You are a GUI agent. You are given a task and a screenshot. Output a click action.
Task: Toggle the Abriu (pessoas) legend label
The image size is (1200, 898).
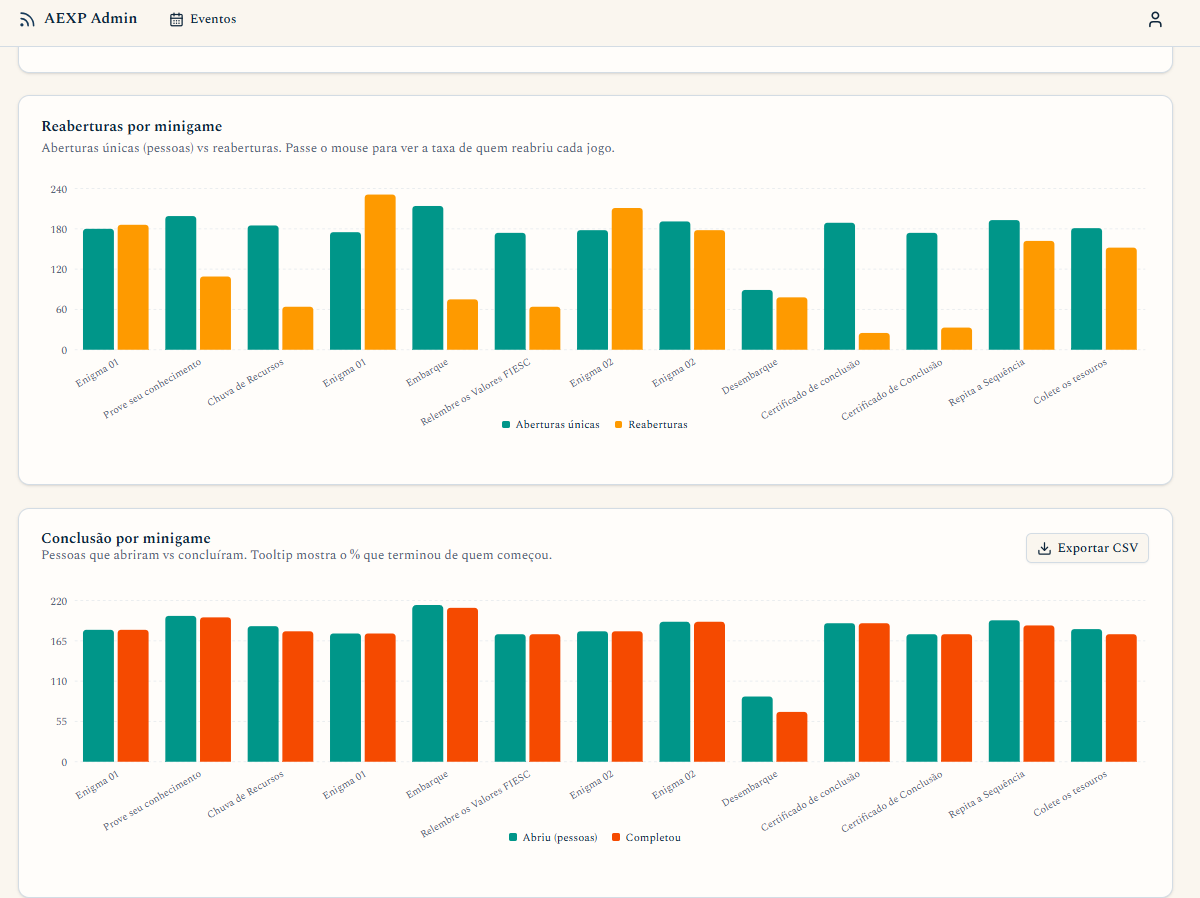point(560,837)
